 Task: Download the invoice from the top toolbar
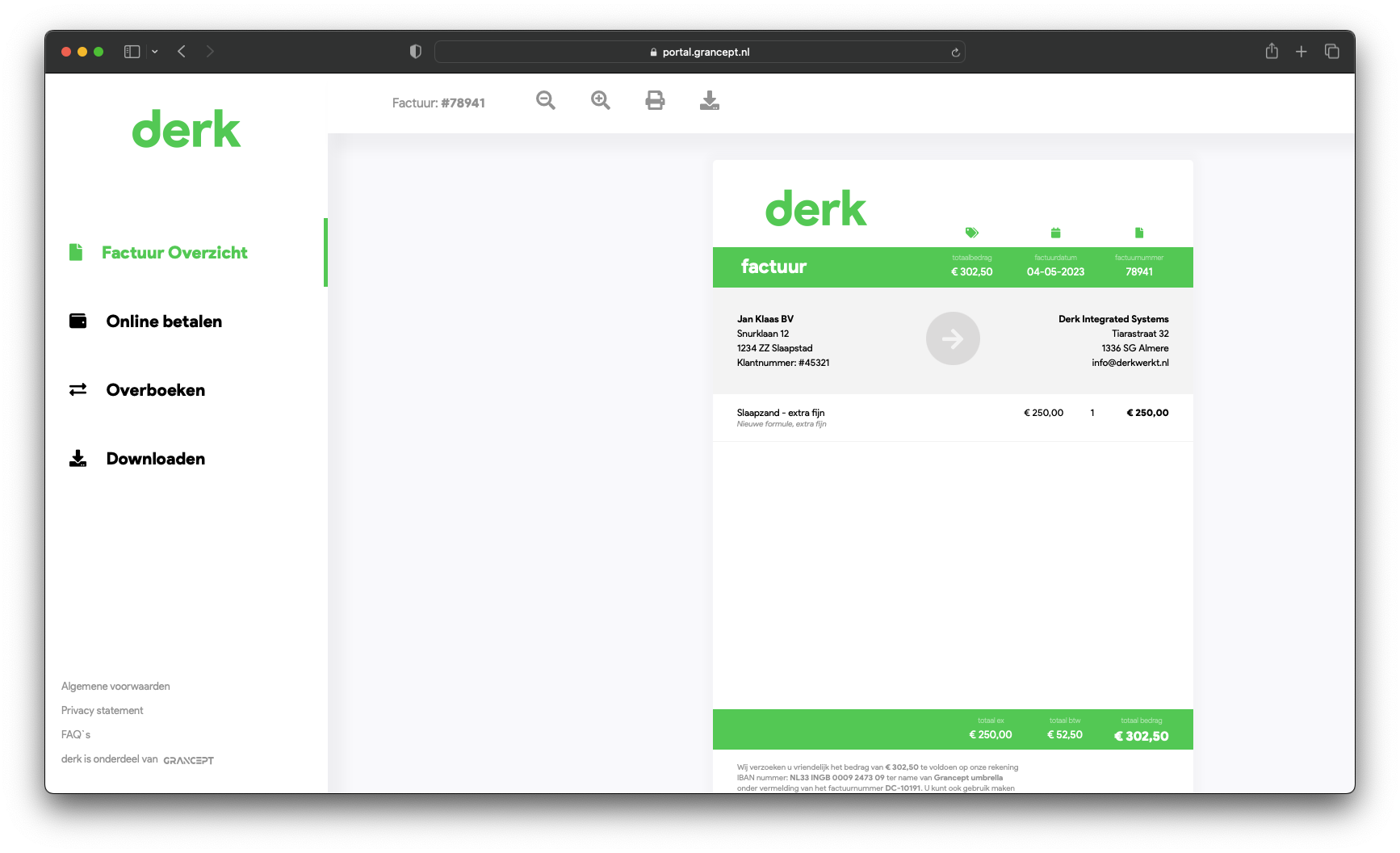click(x=710, y=100)
